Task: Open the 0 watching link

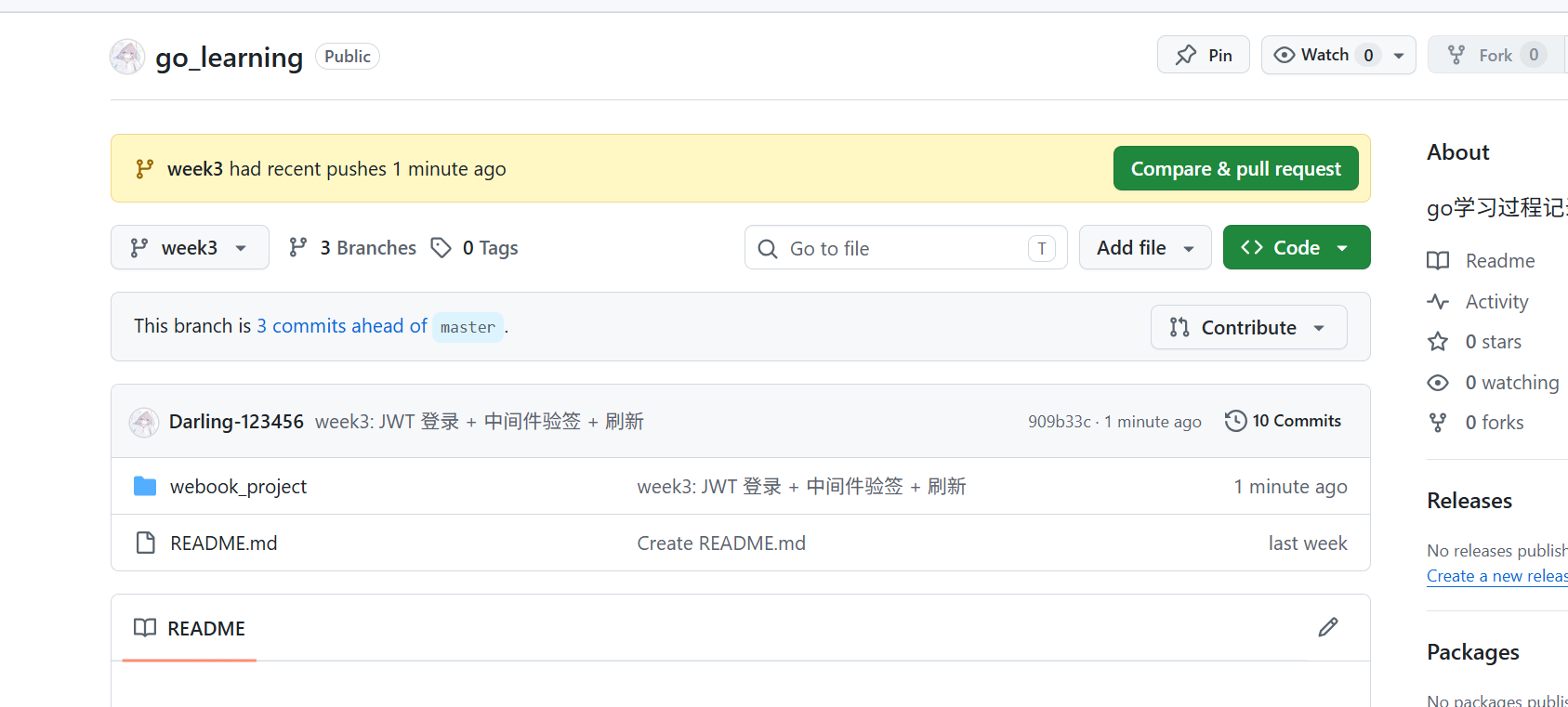Action: [x=1512, y=383]
